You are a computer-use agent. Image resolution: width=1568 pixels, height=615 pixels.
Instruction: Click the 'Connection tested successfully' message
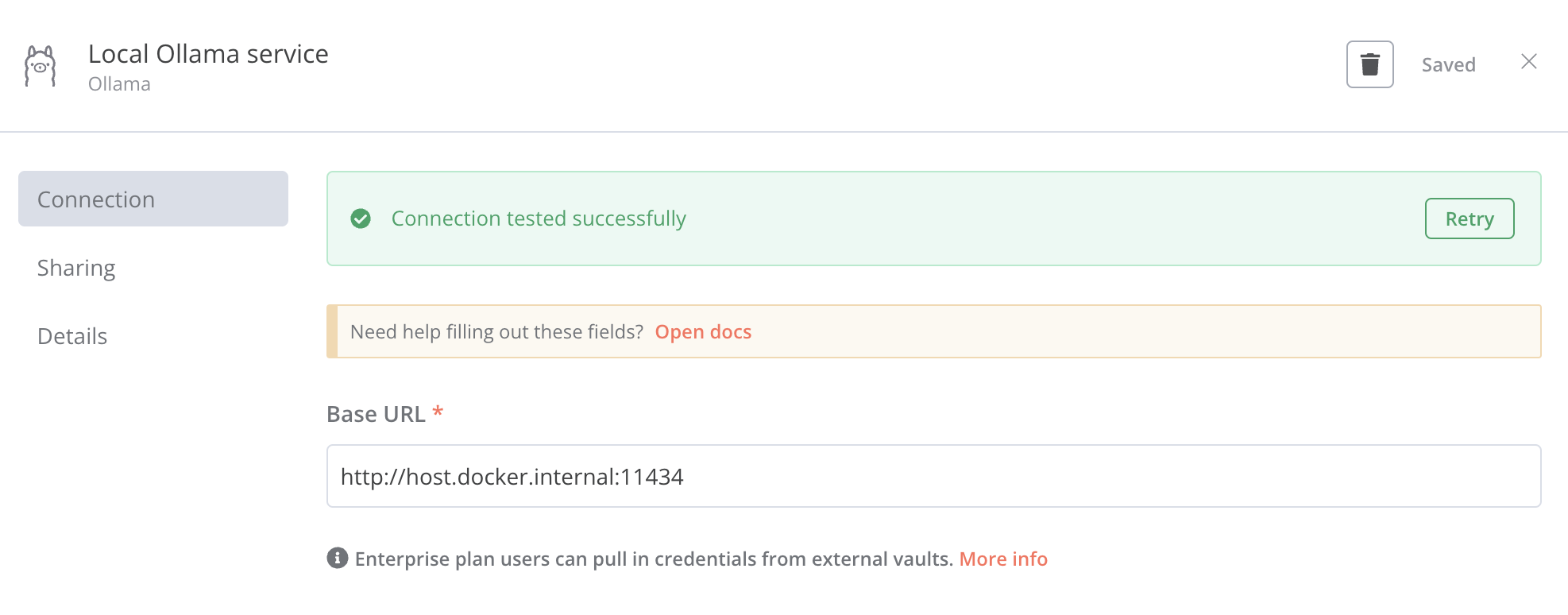(x=539, y=219)
